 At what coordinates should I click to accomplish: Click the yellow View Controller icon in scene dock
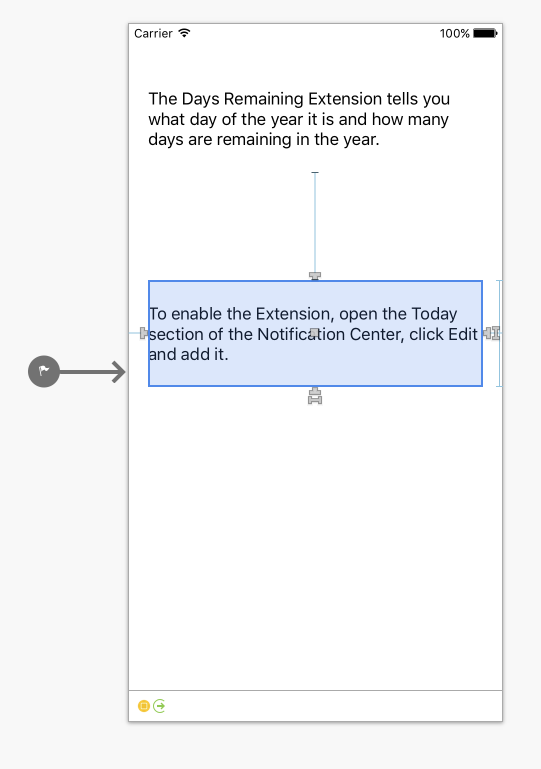pos(144,706)
